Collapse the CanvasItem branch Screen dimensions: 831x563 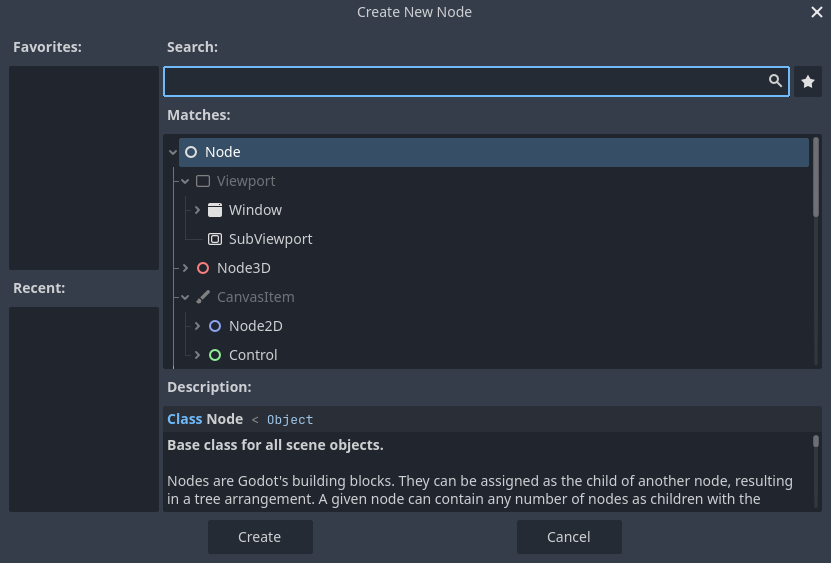point(185,297)
